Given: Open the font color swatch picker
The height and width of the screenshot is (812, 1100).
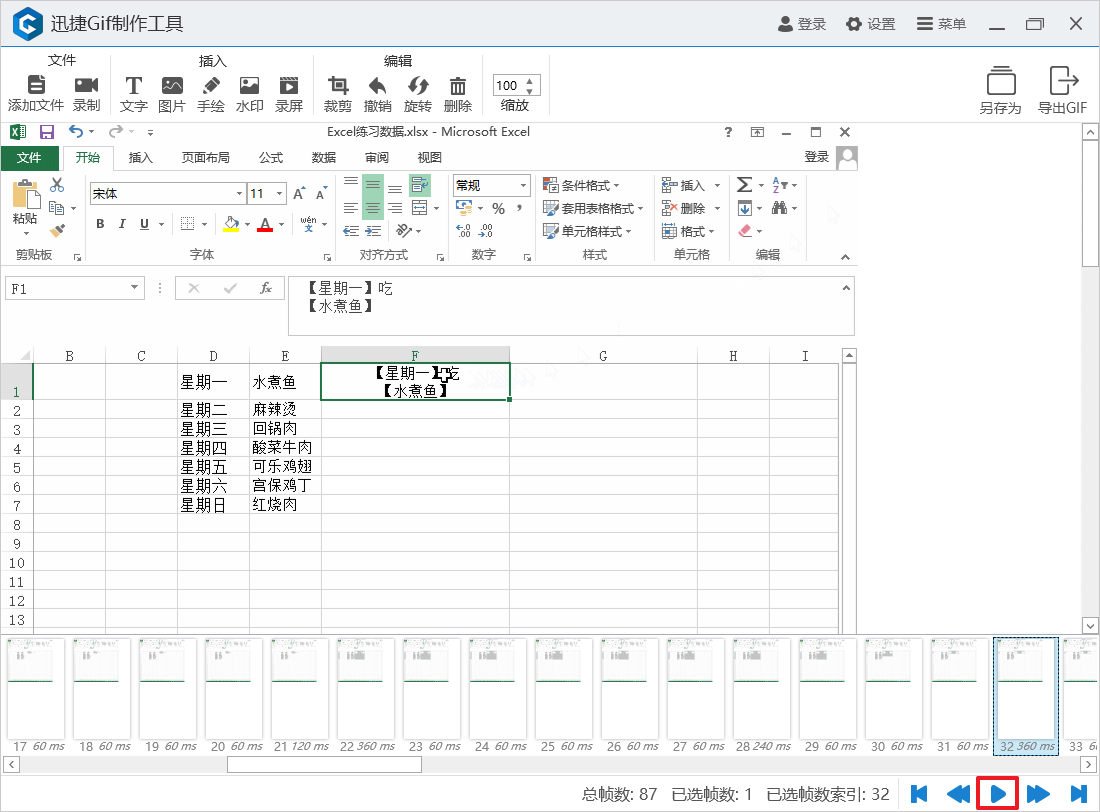Looking at the screenshot, I should (x=266, y=224).
